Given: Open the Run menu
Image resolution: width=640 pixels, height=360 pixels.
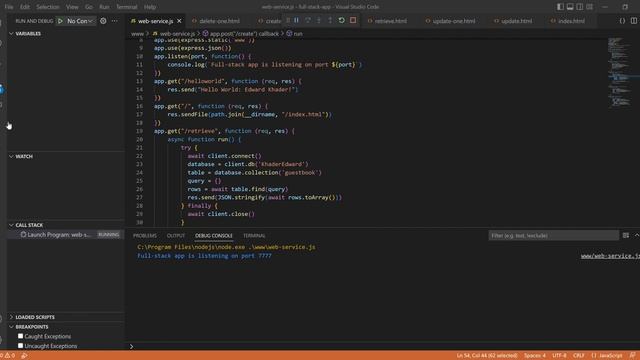Looking at the screenshot, I should pyautogui.click(x=104, y=7).
